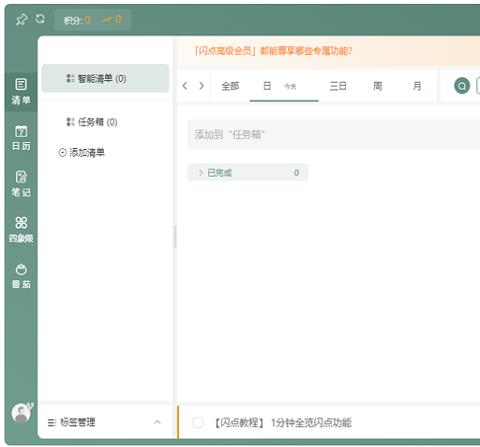Click the green search icon
Image resolution: width=480 pixels, height=447 pixels.
(462, 86)
